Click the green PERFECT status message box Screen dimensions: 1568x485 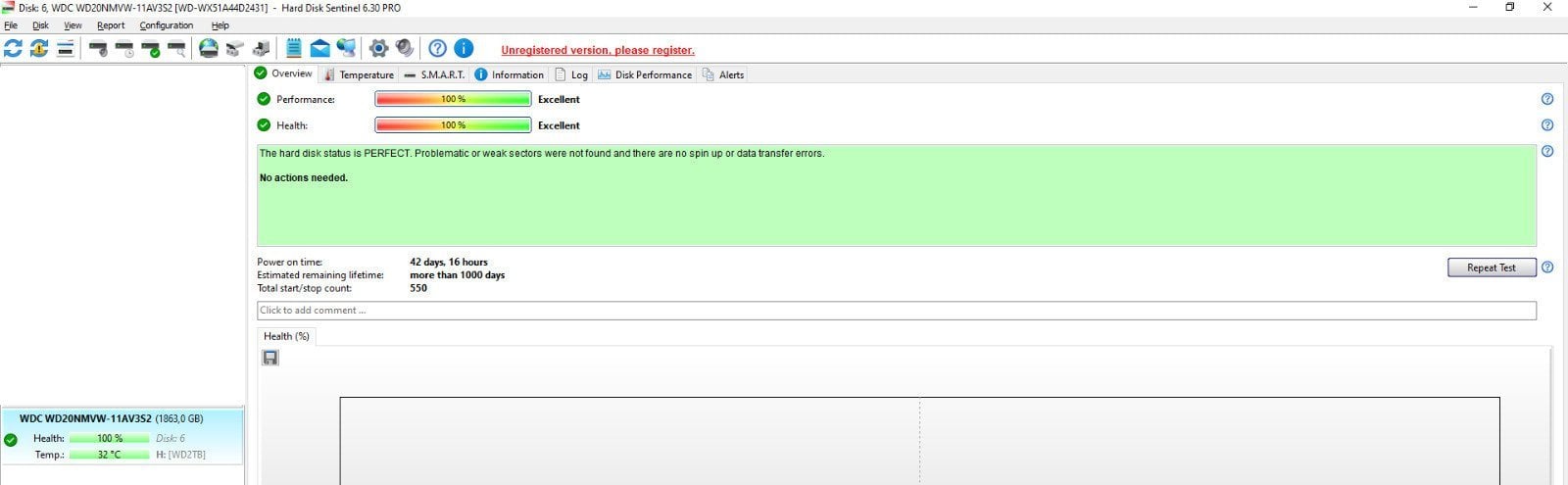[897, 195]
